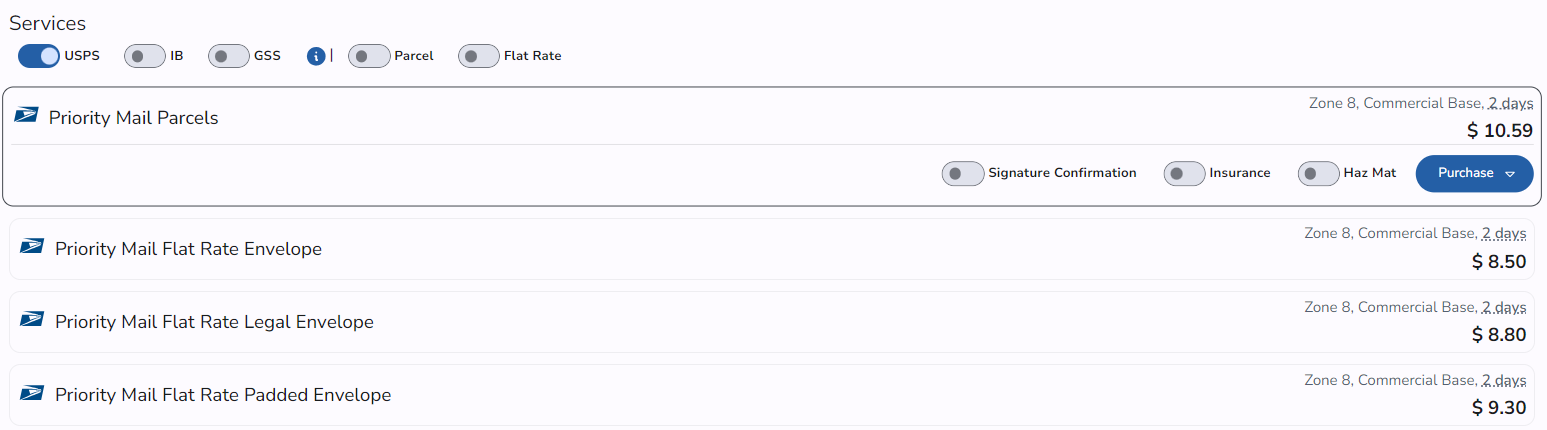The image size is (1547, 430).
Task: Enable Signature Confirmation toggle
Action: point(962,174)
